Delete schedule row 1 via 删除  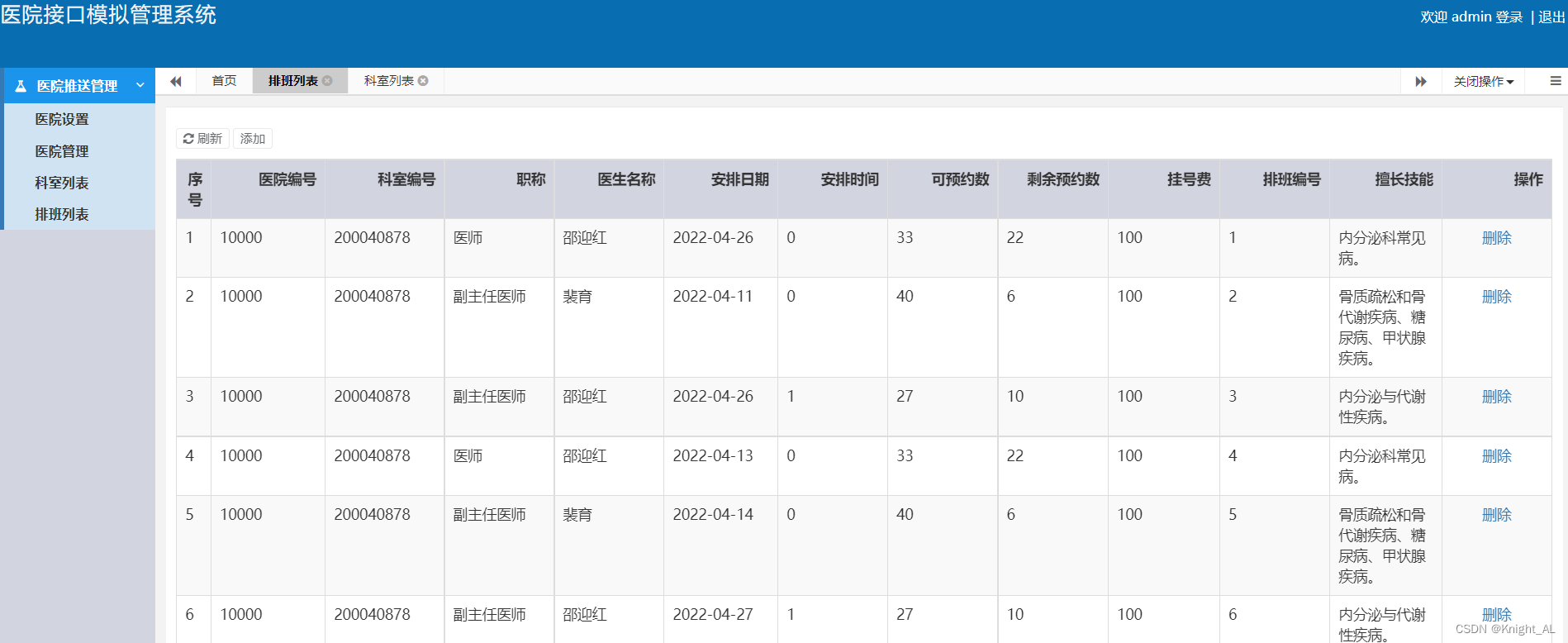[1497, 238]
